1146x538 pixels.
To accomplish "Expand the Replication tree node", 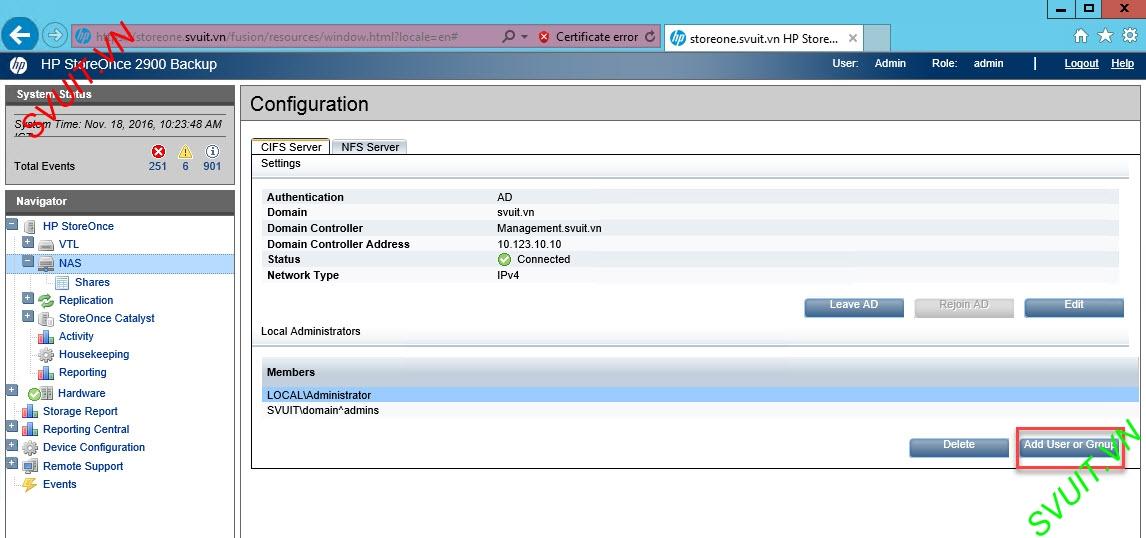I will tap(28, 298).
